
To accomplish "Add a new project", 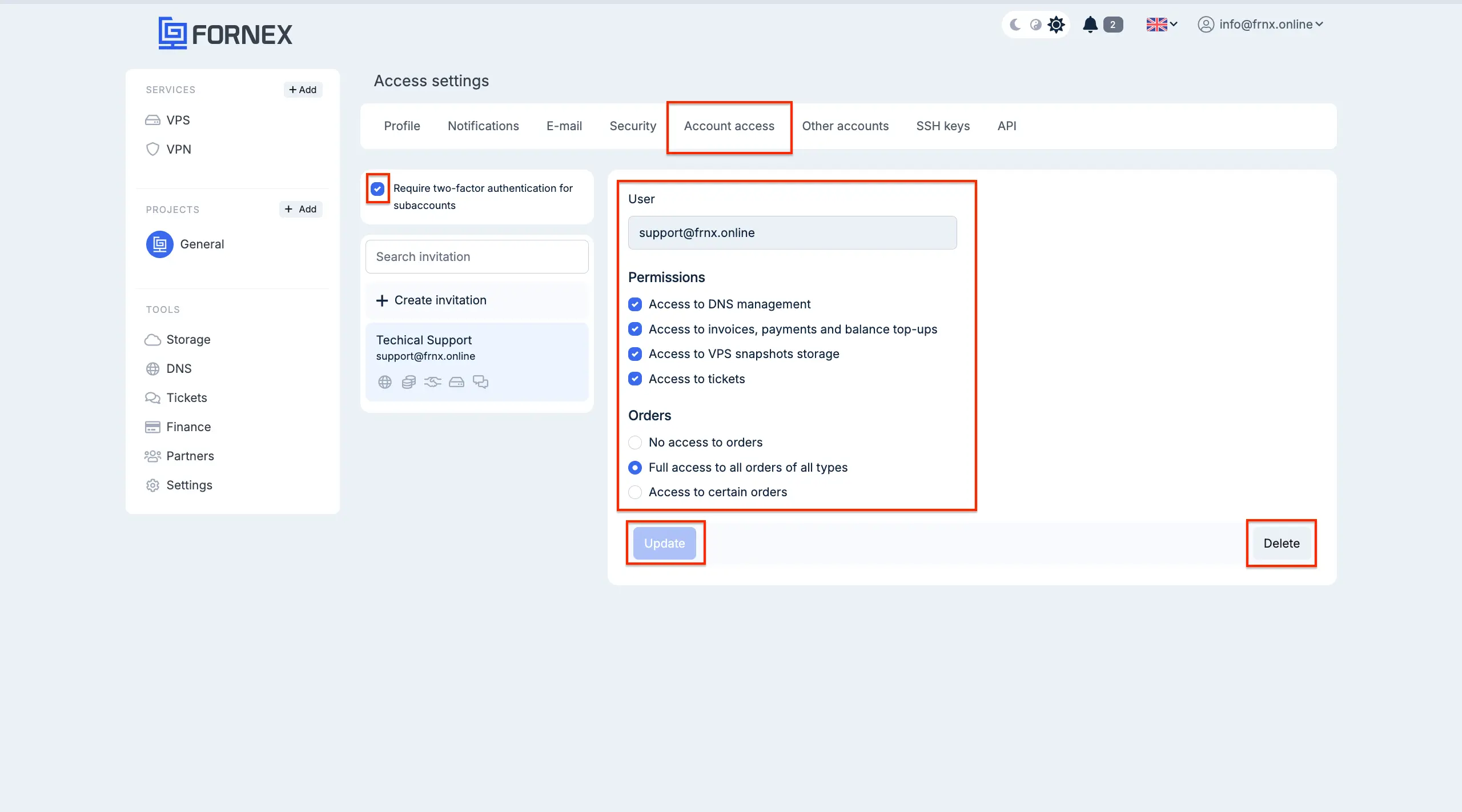I will tap(300, 210).
